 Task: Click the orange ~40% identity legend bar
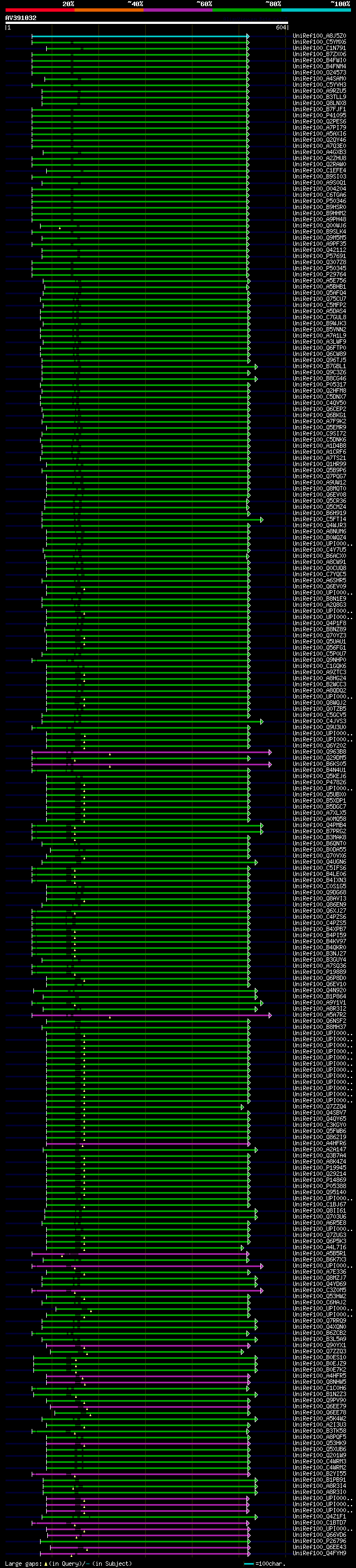tap(109, 10)
